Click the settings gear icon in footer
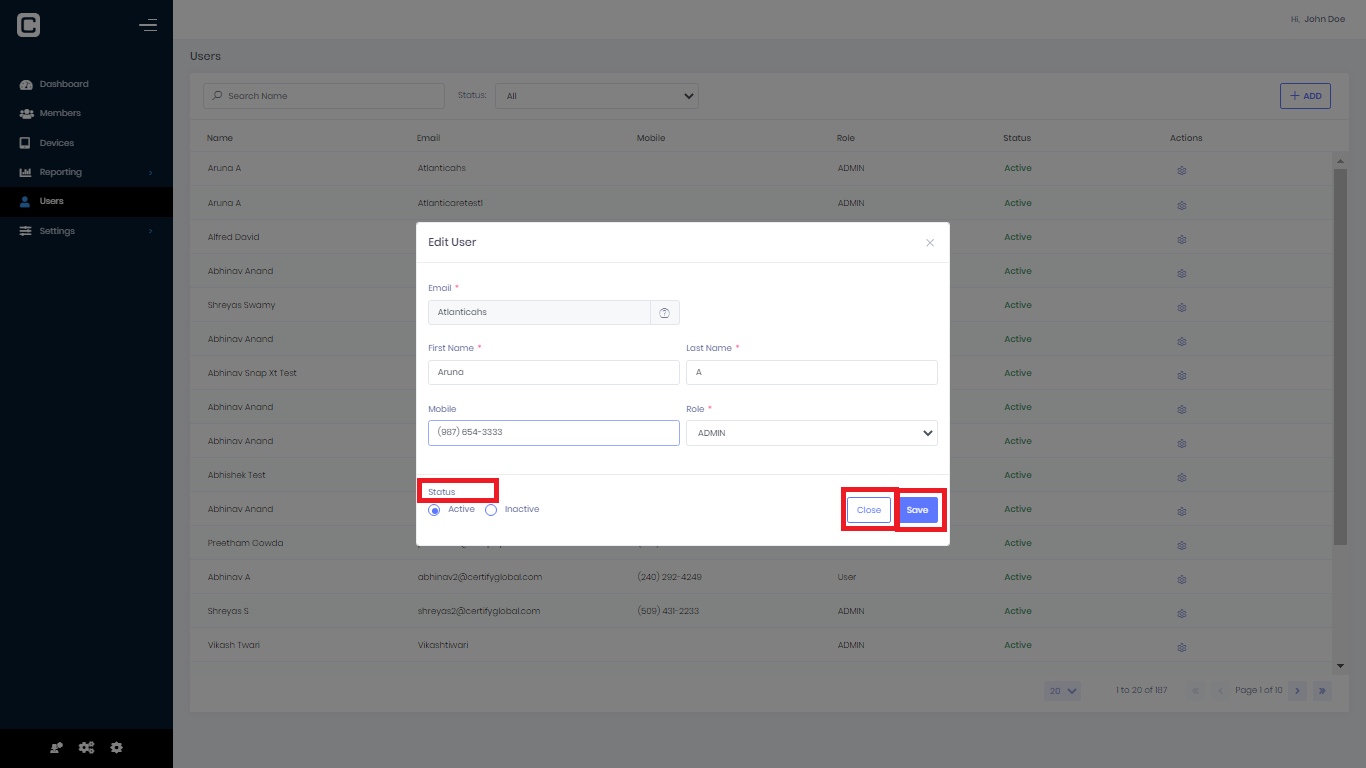Screen dimensions: 1366x768 (117, 747)
